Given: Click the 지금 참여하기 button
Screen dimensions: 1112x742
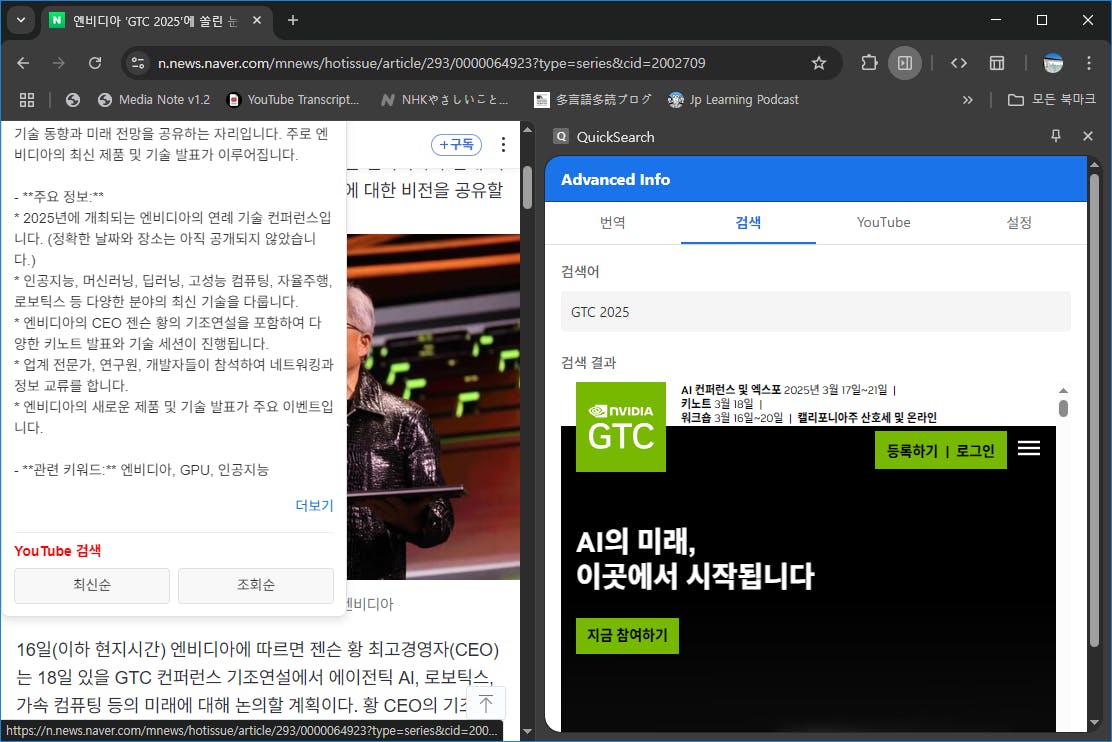Looking at the screenshot, I should coord(627,635).
